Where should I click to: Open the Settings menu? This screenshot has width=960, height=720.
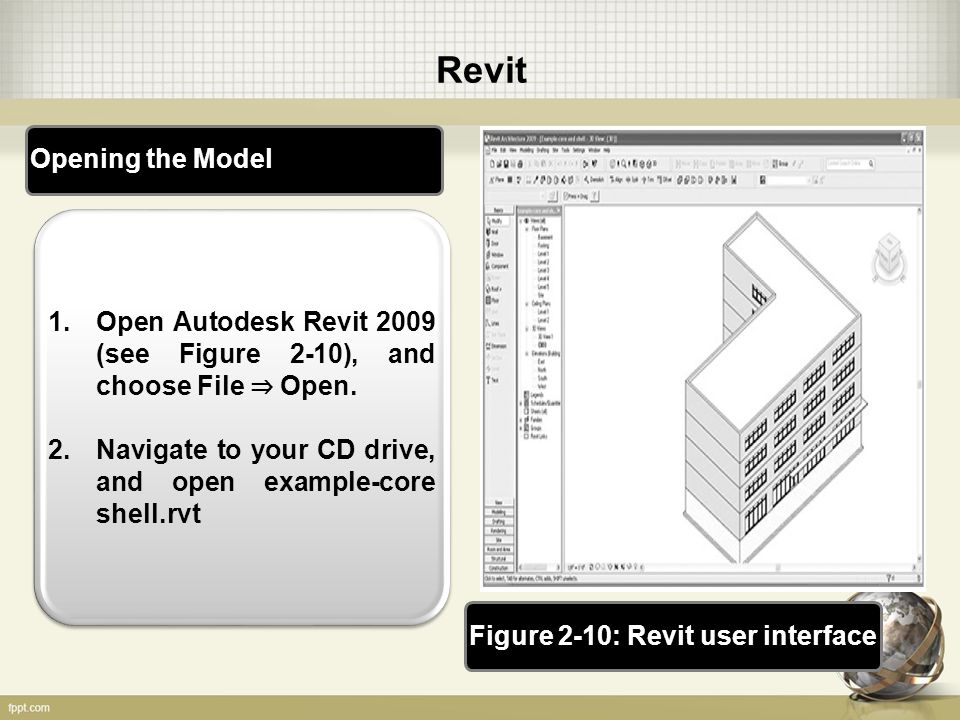[x=579, y=151]
